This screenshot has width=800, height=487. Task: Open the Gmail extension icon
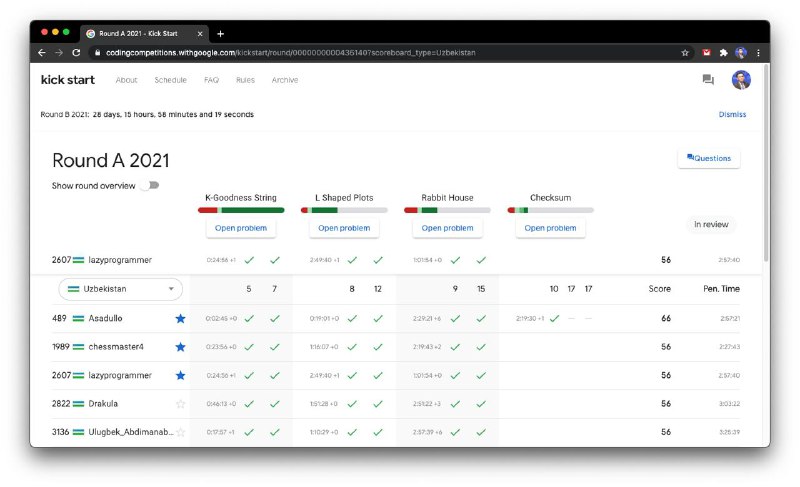pyautogui.click(x=706, y=53)
